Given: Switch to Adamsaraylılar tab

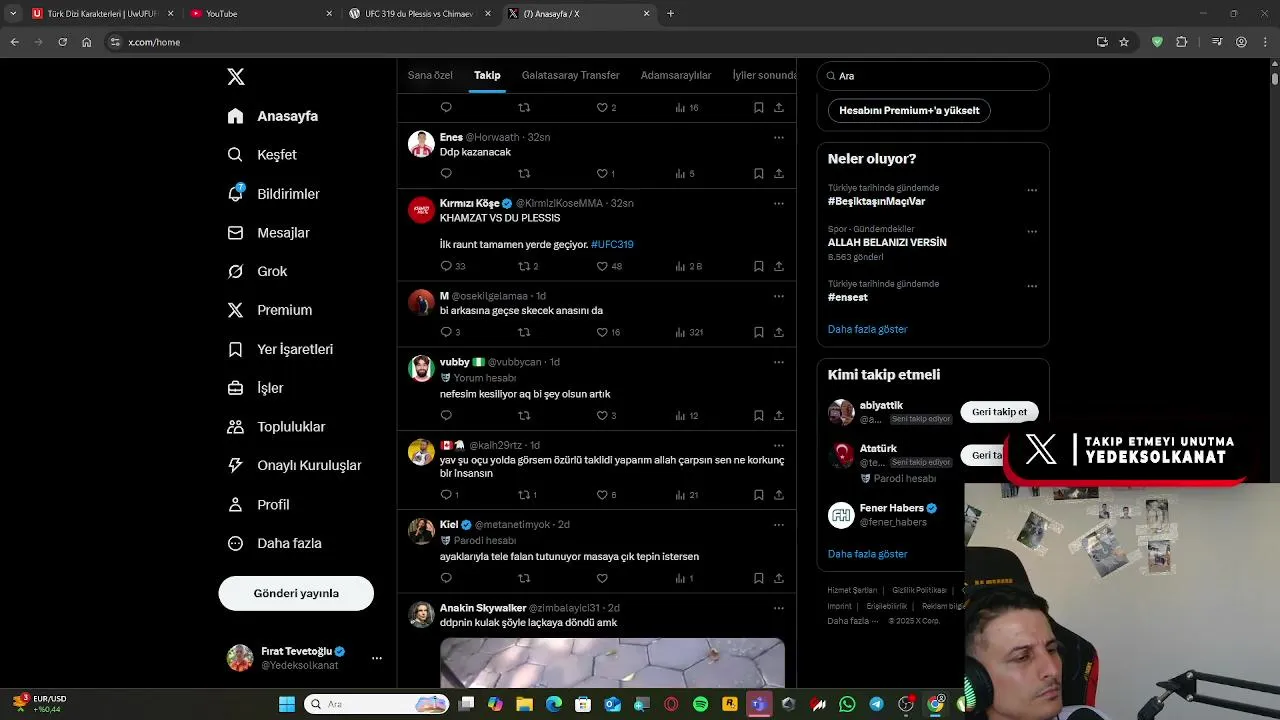Looking at the screenshot, I should [x=676, y=76].
